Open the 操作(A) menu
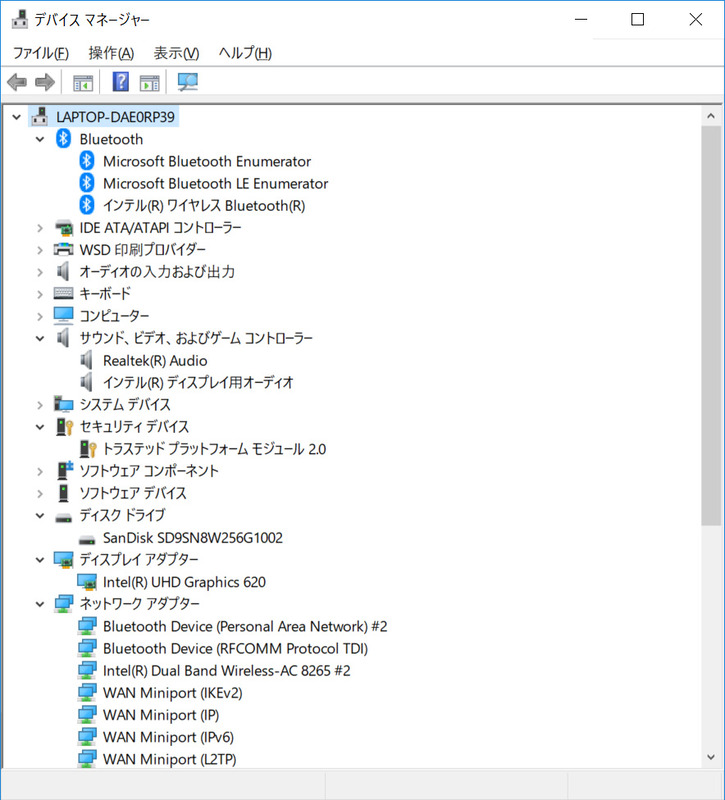 pyautogui.click(x=111, y=53)
